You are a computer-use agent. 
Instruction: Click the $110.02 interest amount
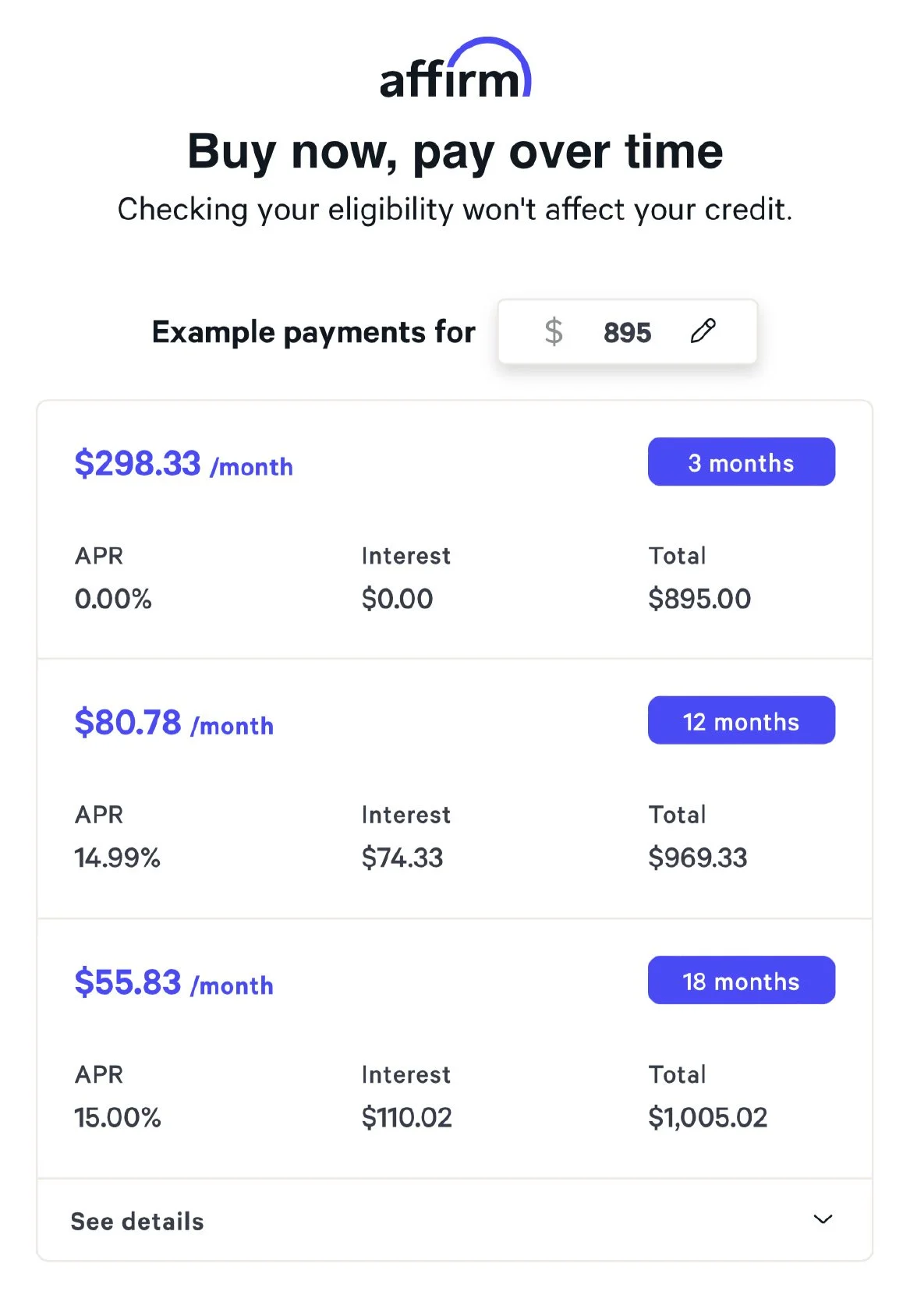click(x=406, y=1117)
